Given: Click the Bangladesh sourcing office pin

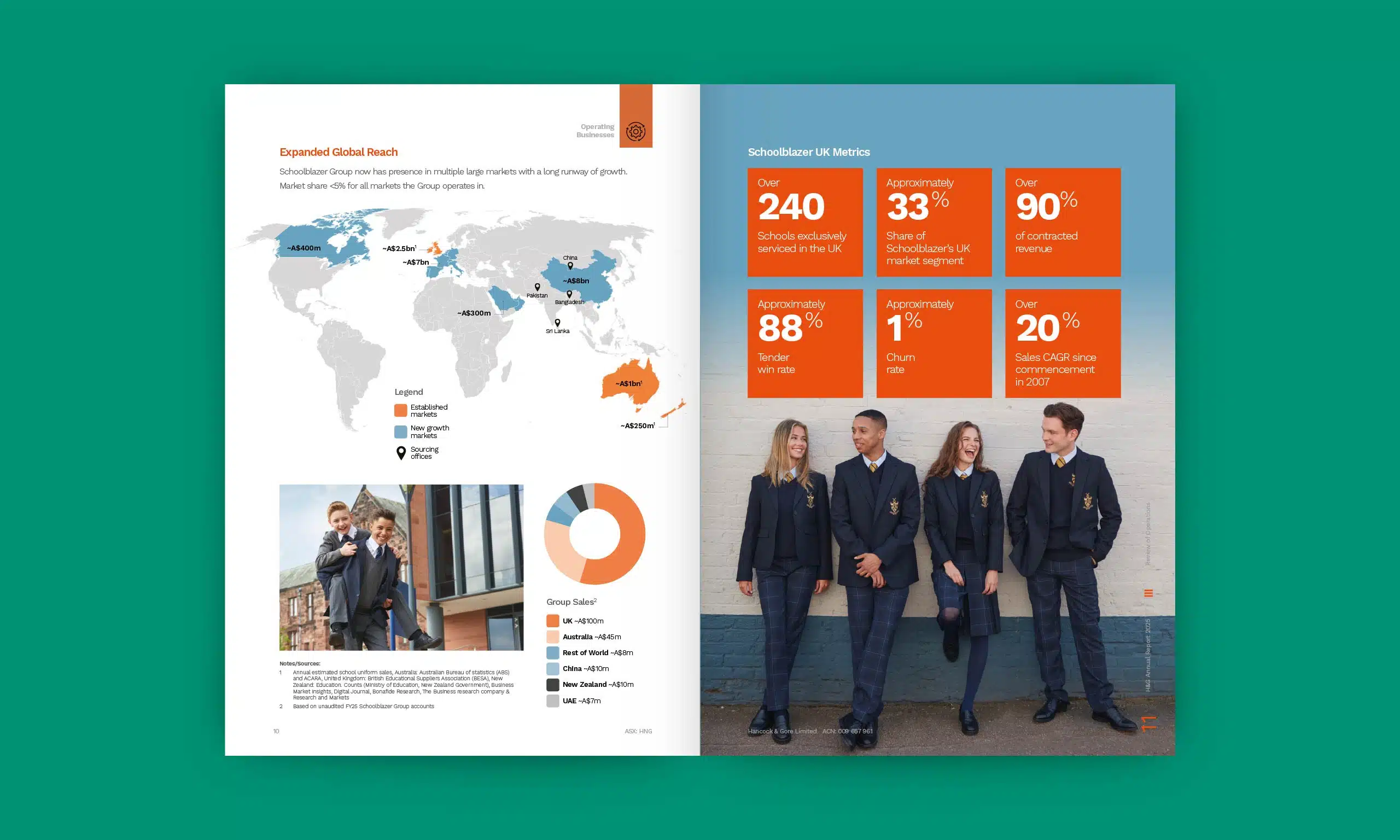Looking at the screenshot, I should click(x=569, y=294).
